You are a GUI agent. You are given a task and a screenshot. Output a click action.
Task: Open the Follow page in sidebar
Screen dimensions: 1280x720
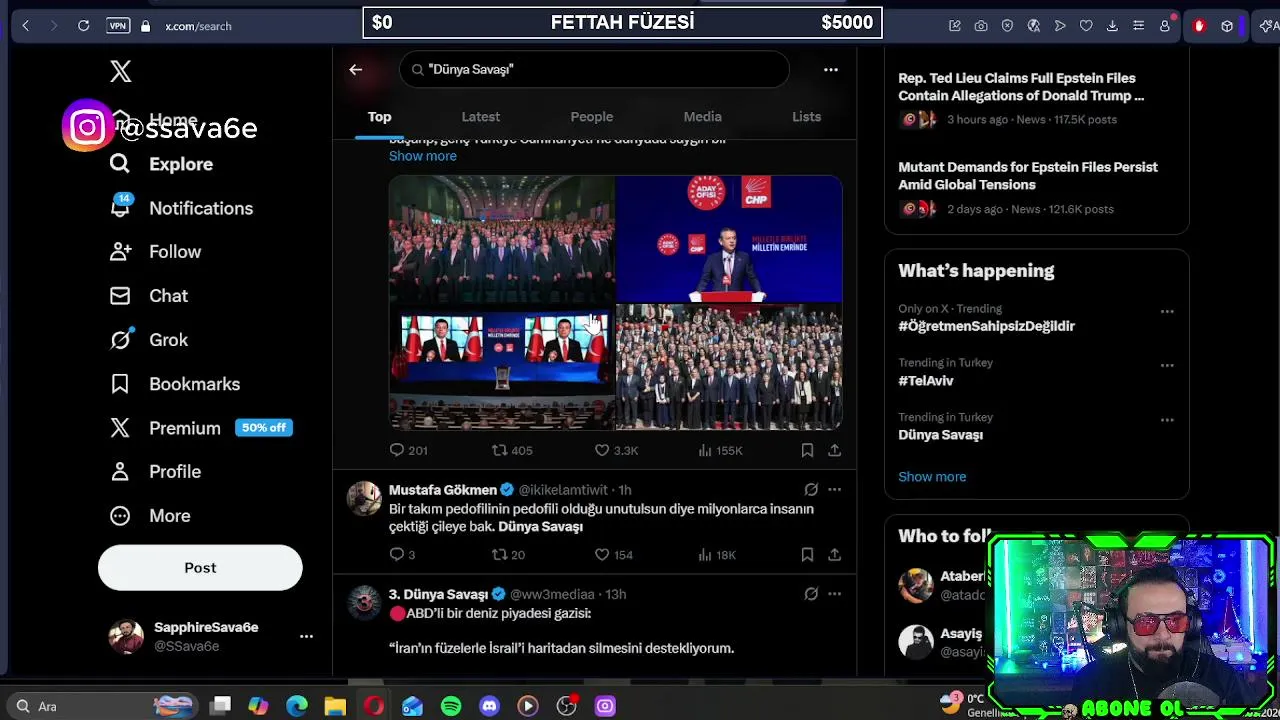(155, 252)
